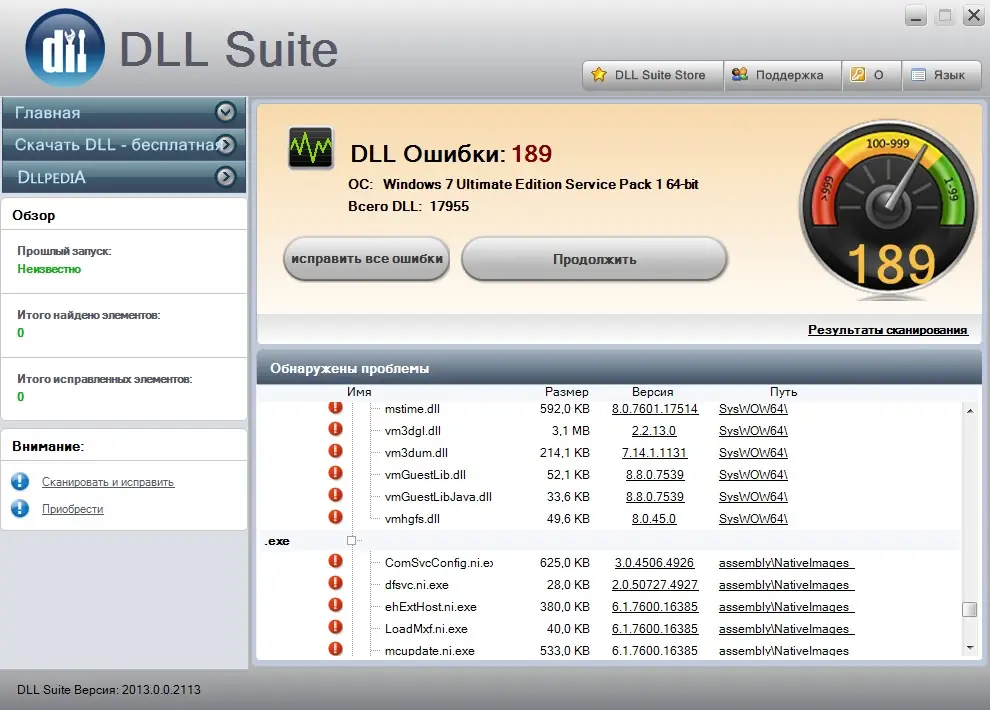Image resolution: width=990 pixels, height=710 pixels.
Task: Click the red error icon for ComSvcConfig.ni.exe
Action: [335, 561]
